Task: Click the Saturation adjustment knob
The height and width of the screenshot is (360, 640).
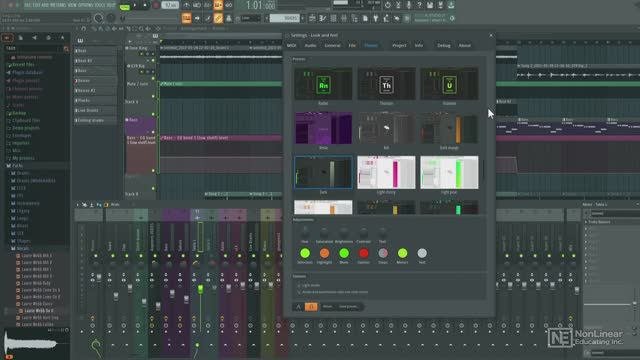Action: click(x=324, y=233)
